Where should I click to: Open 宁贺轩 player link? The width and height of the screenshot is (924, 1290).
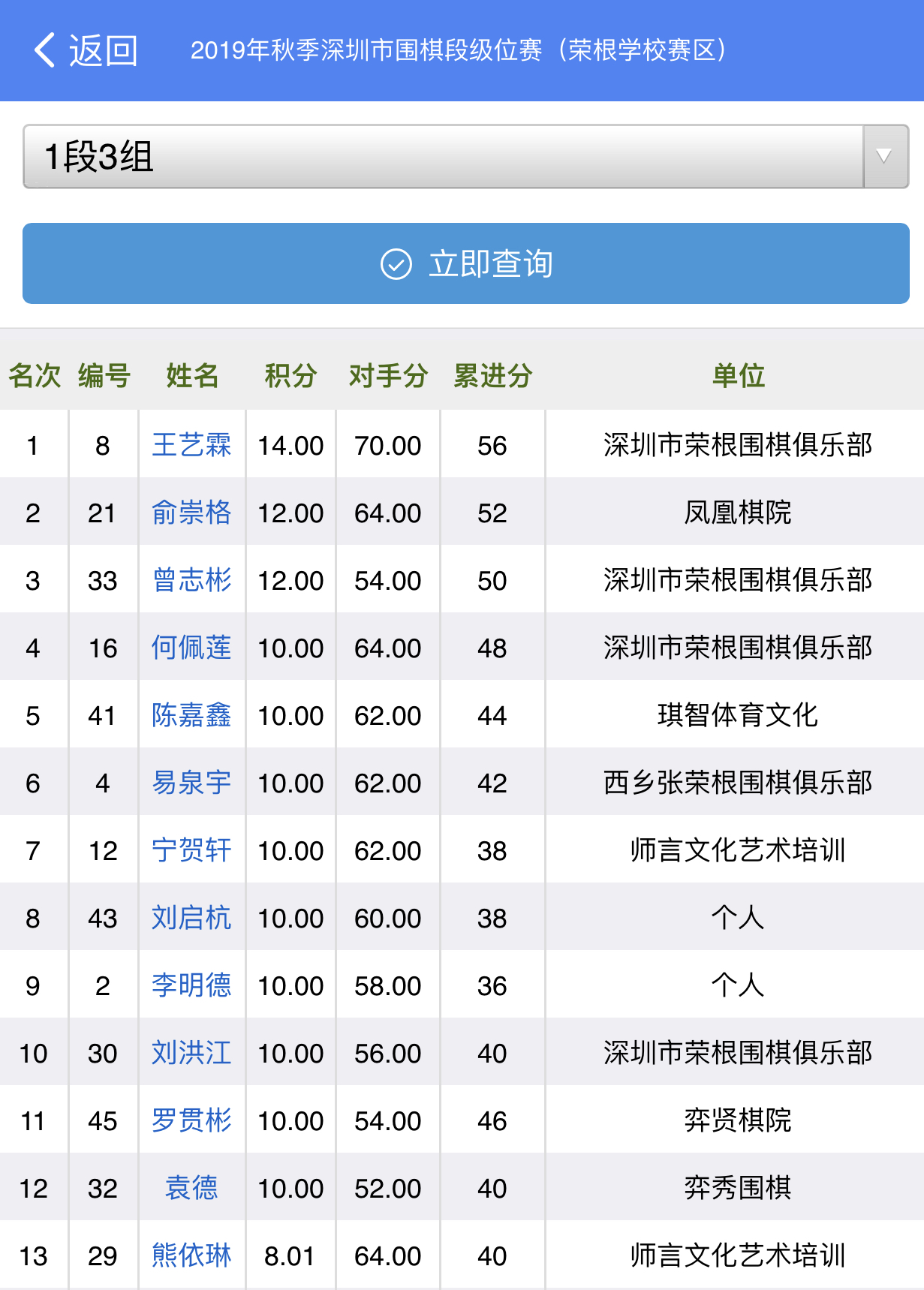(x=191, y=850)
